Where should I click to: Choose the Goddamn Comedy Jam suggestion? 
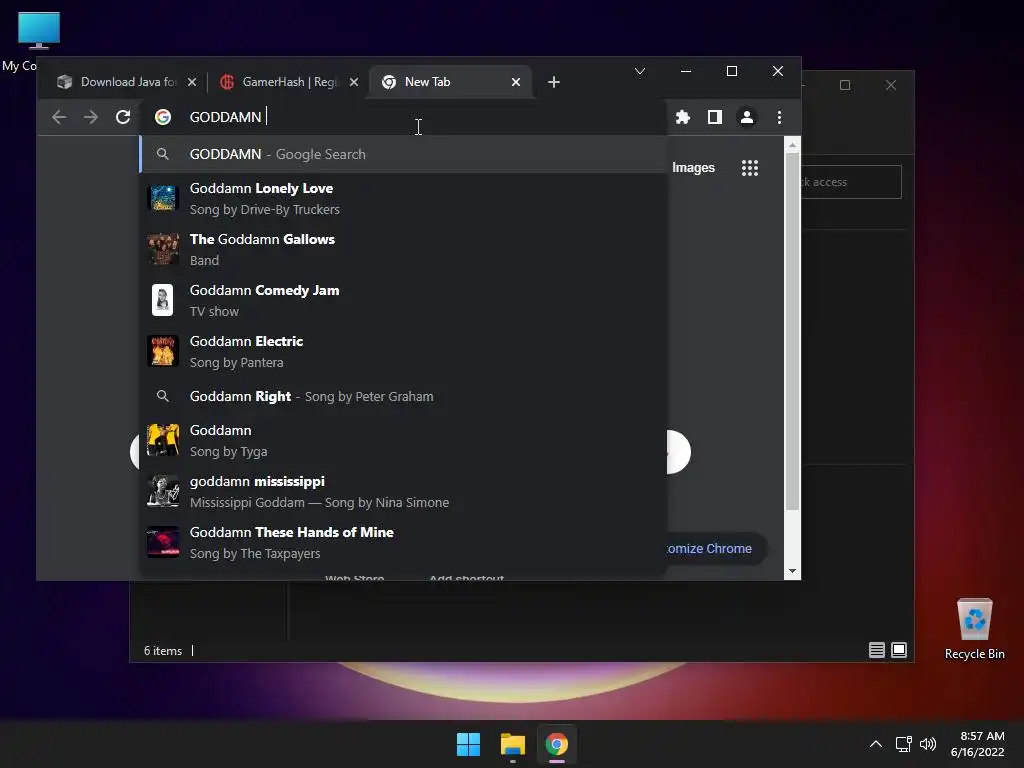[x=404, y=300]
